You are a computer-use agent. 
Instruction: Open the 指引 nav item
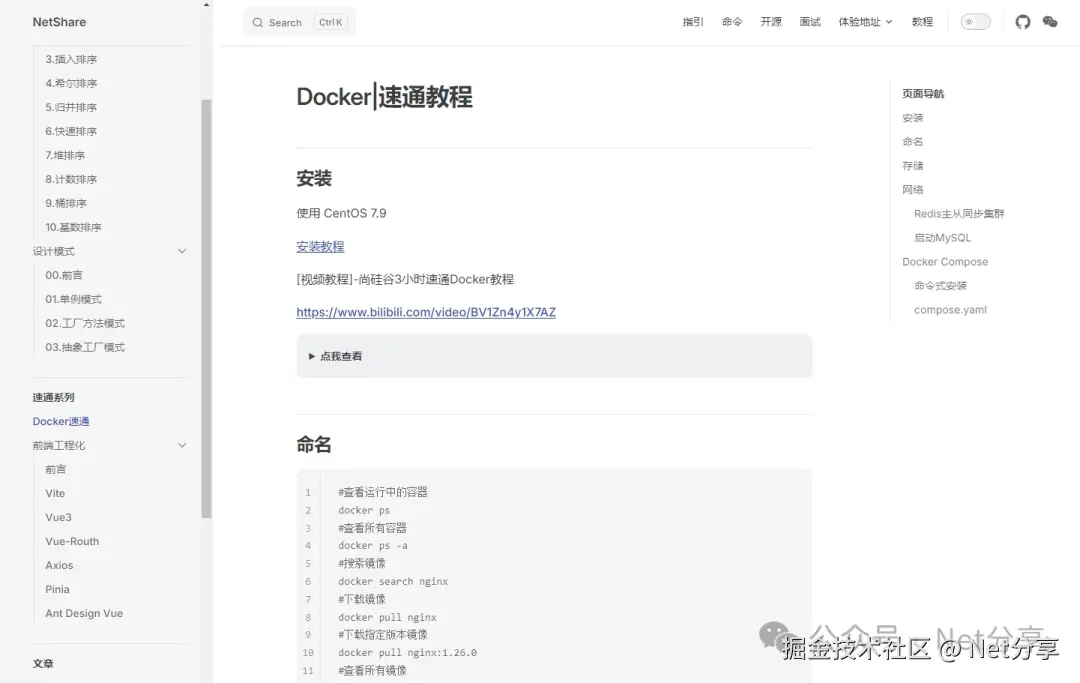tap(693, 22)
